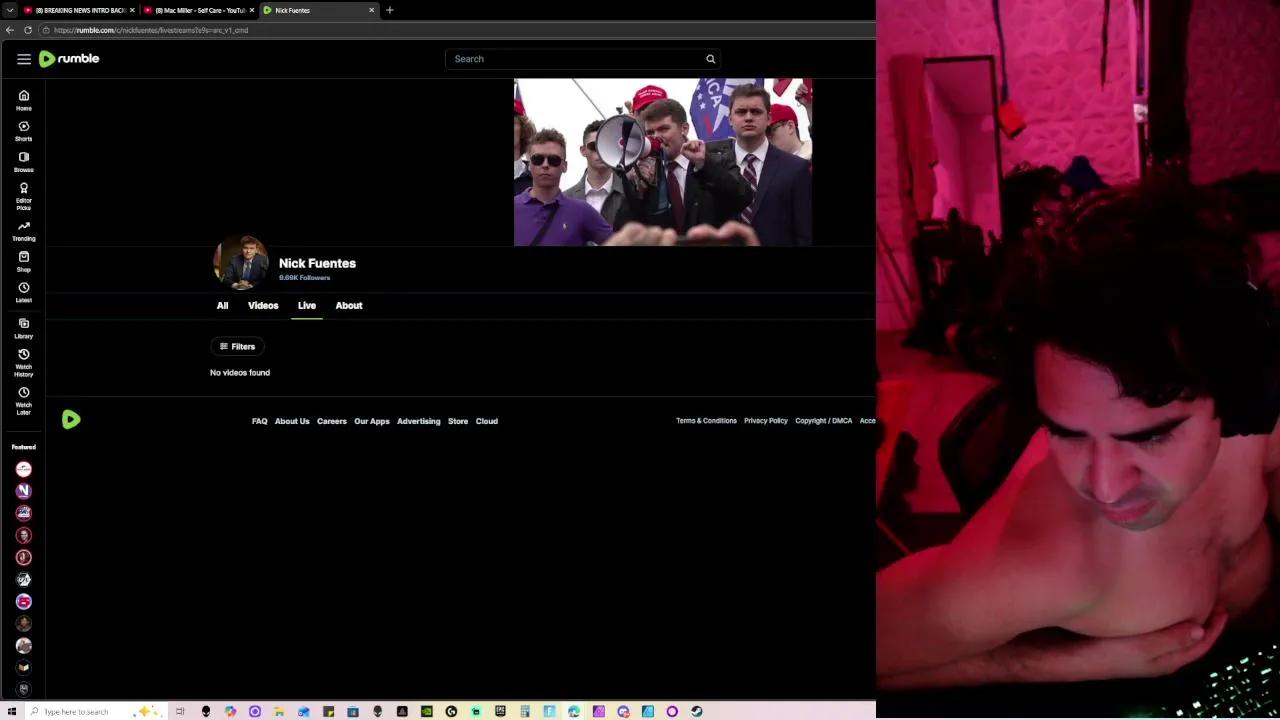Viewport: 1280px width, 720px height.
Task: Open the FAQ footer link
Action: point(259,421)
